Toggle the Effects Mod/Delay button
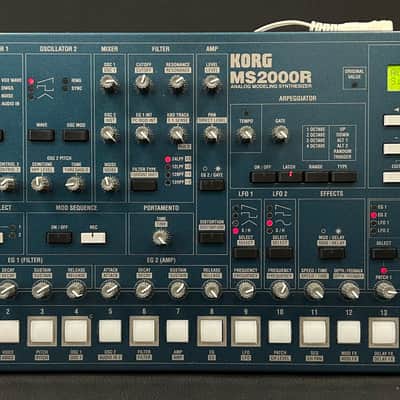Screen dimensions: 400x400 pos(332,253)
